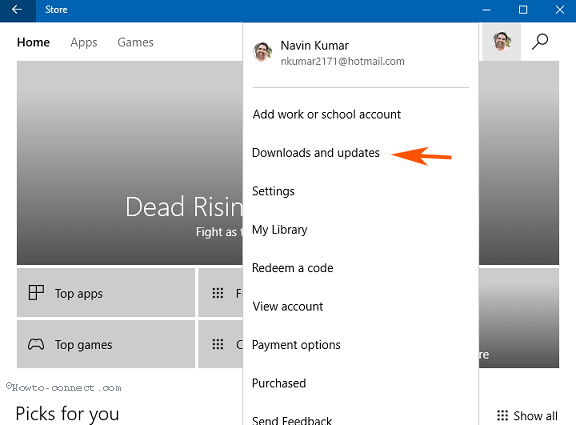Open the Top apps tile label
The width and height of the screenshot is (576, 425).
pyautogui.click(x=79, y=294)
